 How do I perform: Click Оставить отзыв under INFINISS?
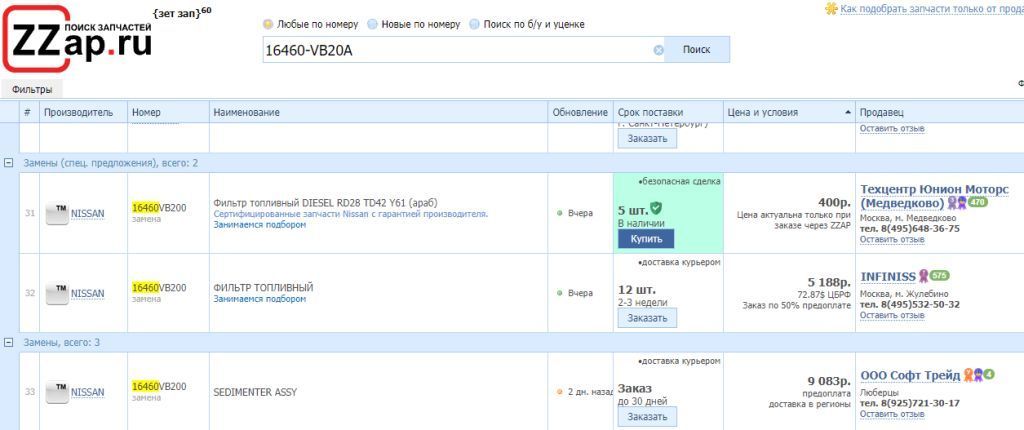(x=892, y=316)
